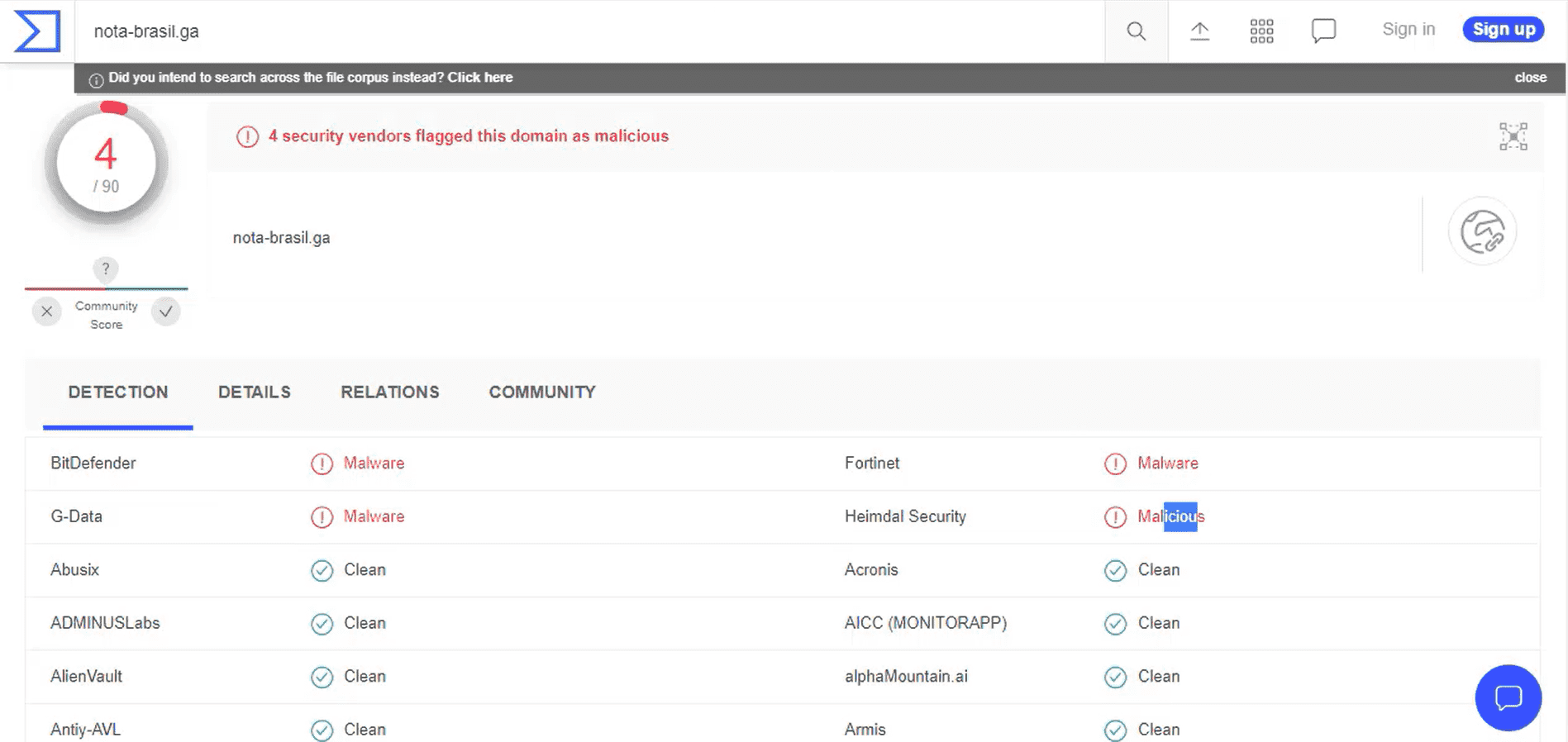1568x742 pixels.
Task: Click the community score question mark
Action: pos(106,269)
